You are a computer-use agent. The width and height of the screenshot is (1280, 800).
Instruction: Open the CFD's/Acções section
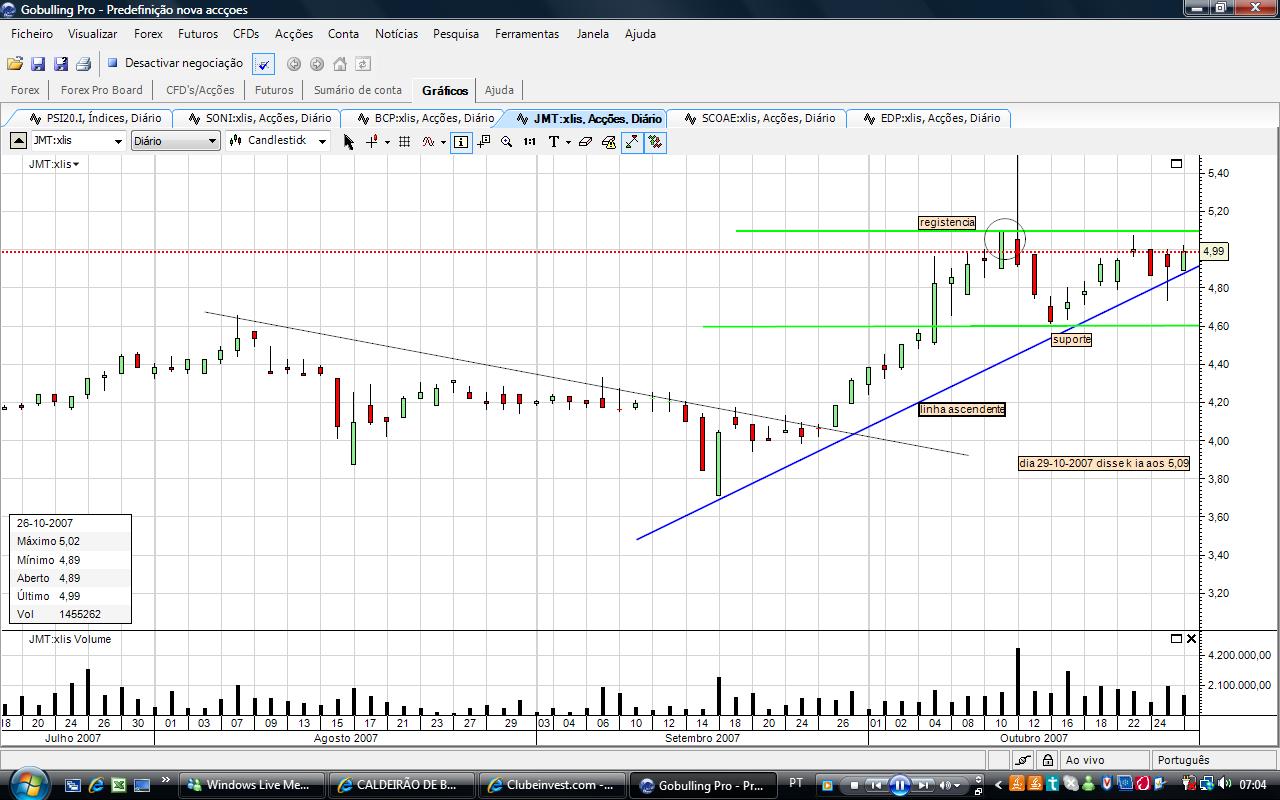point(200,90)
